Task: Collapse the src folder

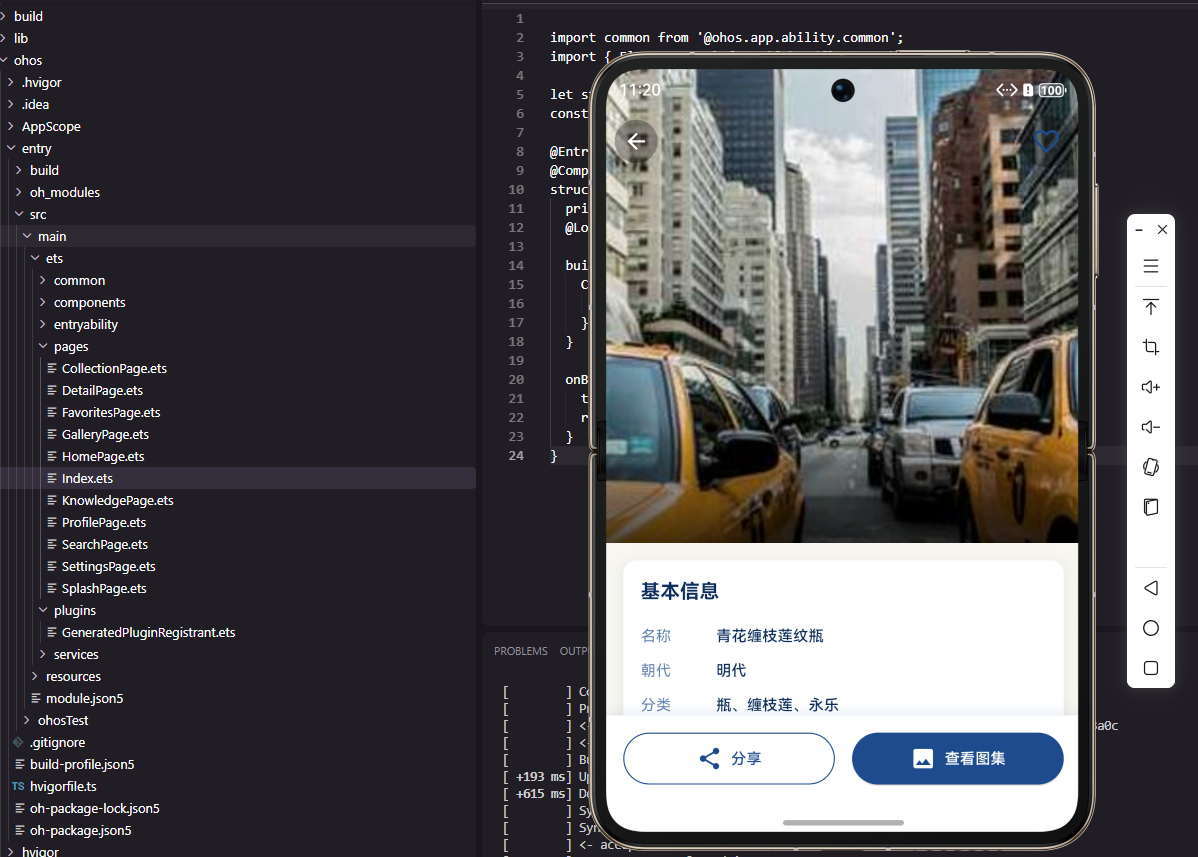Action: coord(37,215)
